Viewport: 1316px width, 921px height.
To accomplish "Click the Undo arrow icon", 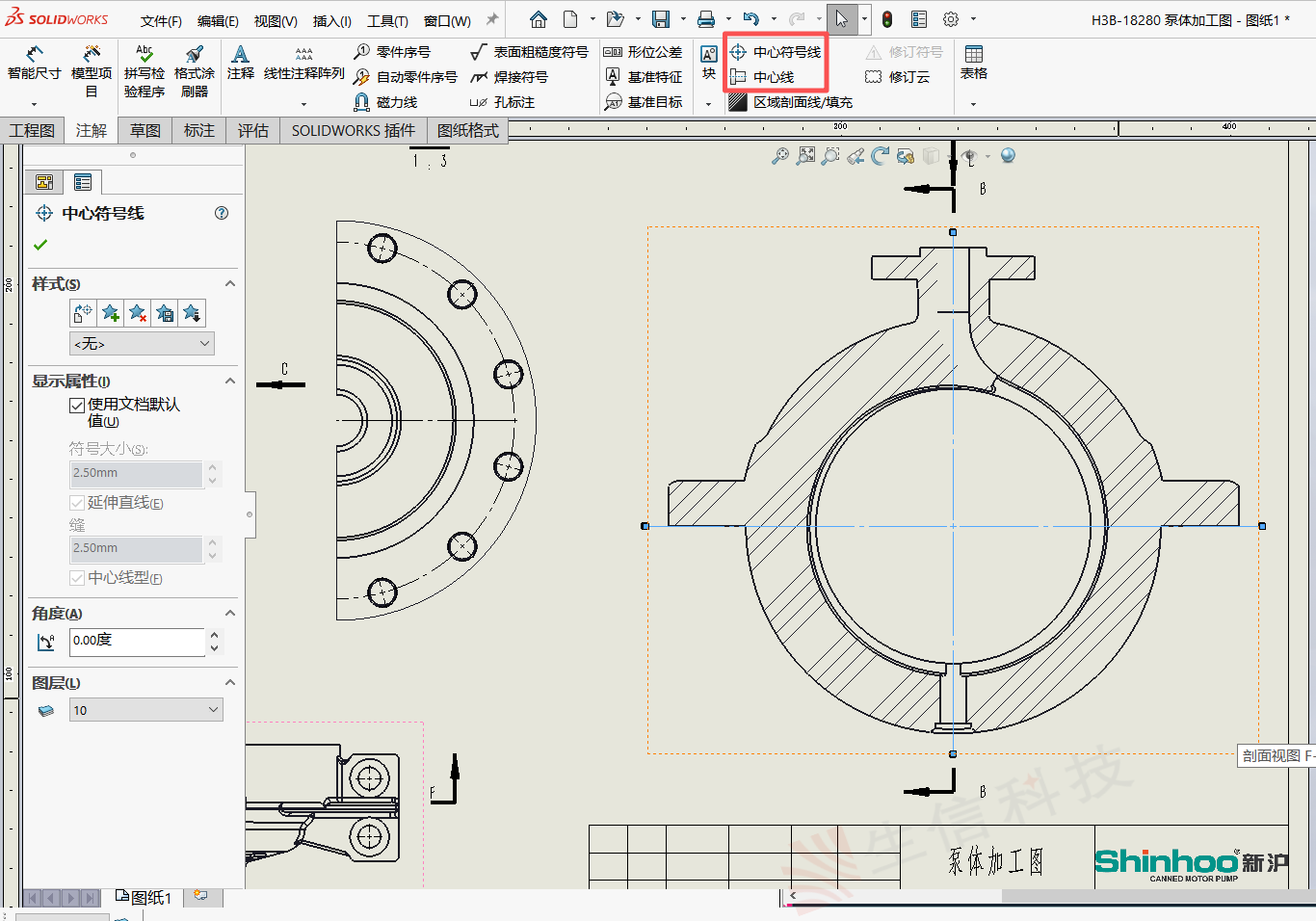I will 751,19.
